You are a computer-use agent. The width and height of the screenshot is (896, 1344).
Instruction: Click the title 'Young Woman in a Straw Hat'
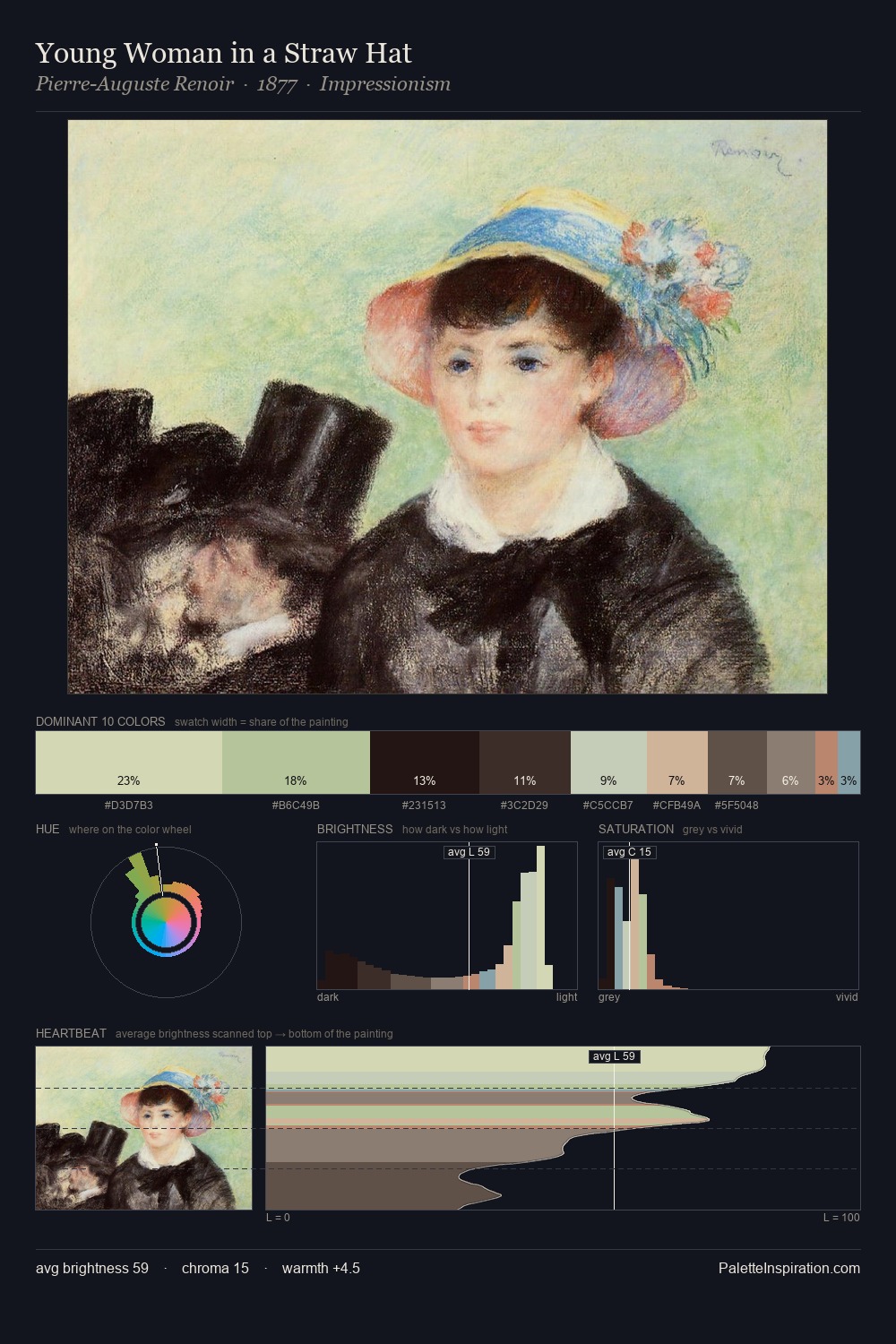click(223, 54)
